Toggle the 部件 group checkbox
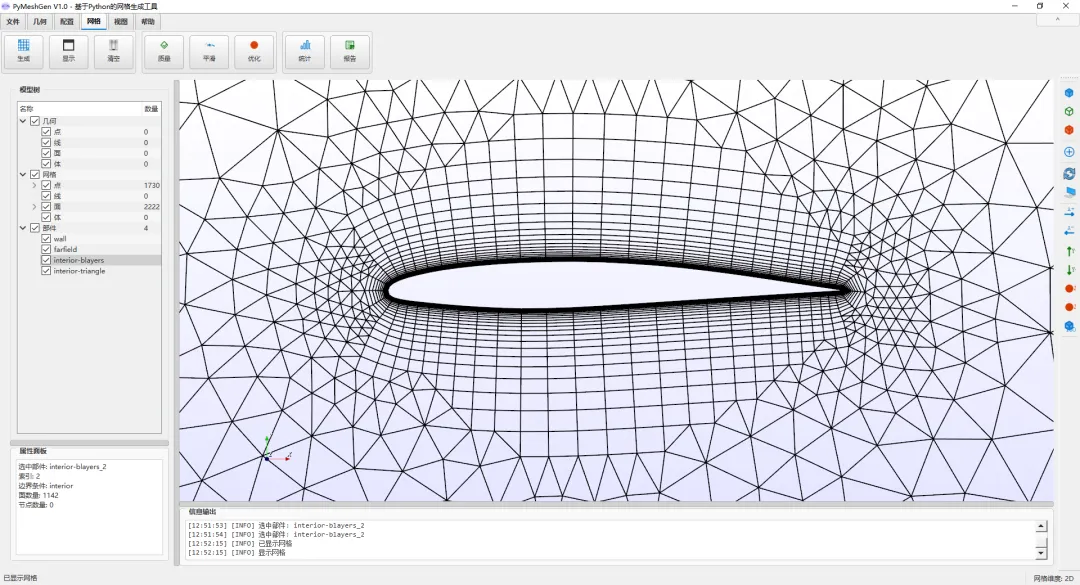The image size is (1080, 585). (35, 228)
